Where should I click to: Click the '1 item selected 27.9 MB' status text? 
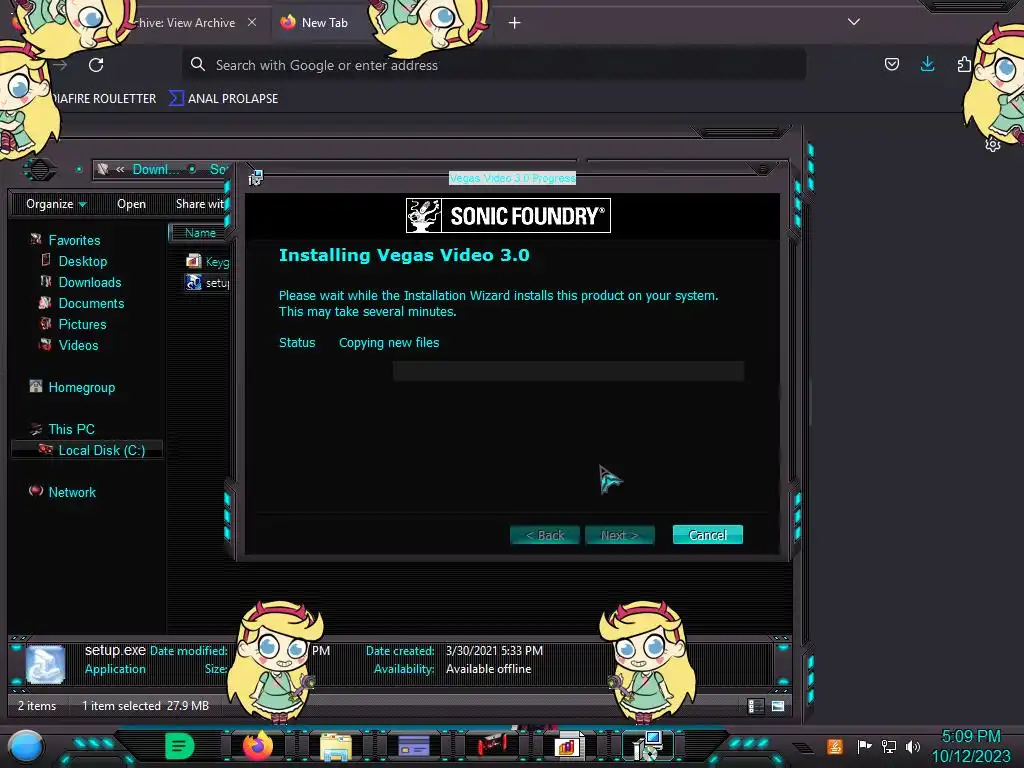[145, 705]
